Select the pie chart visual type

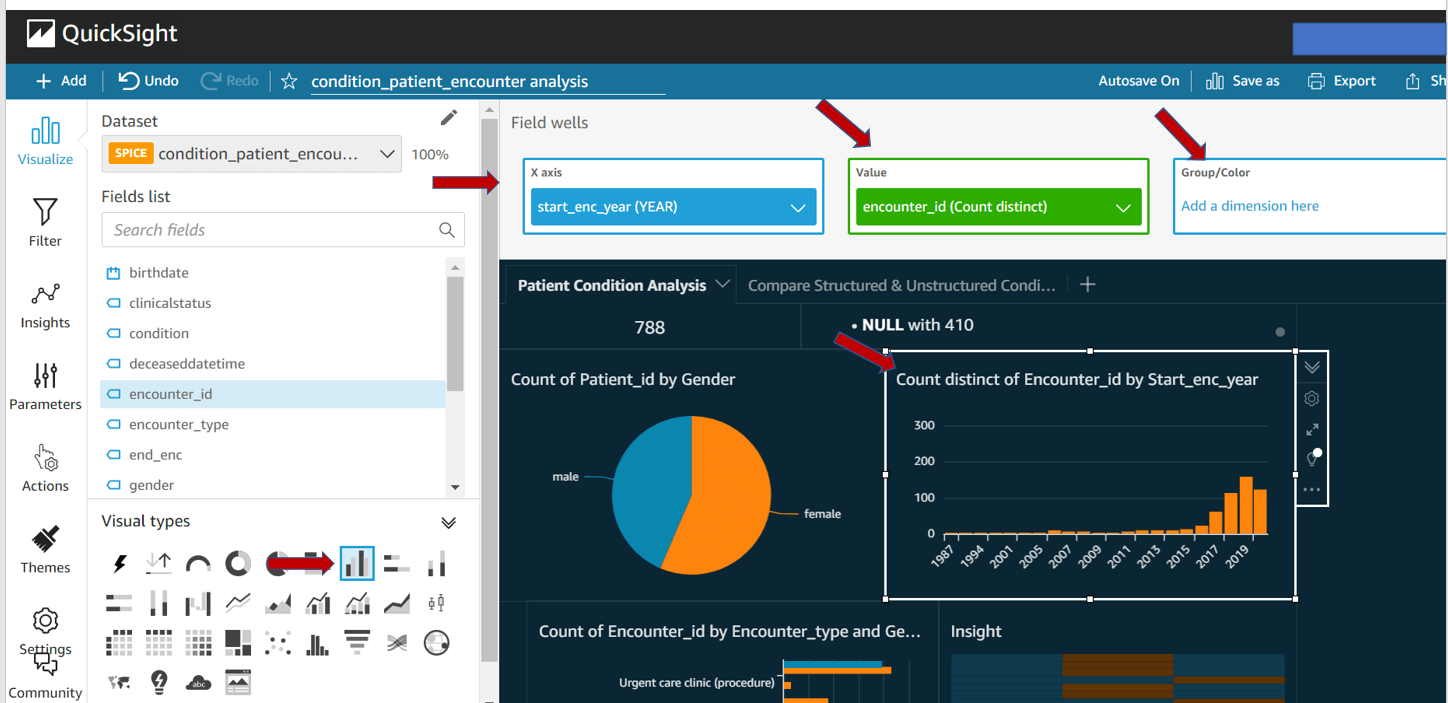278,563
